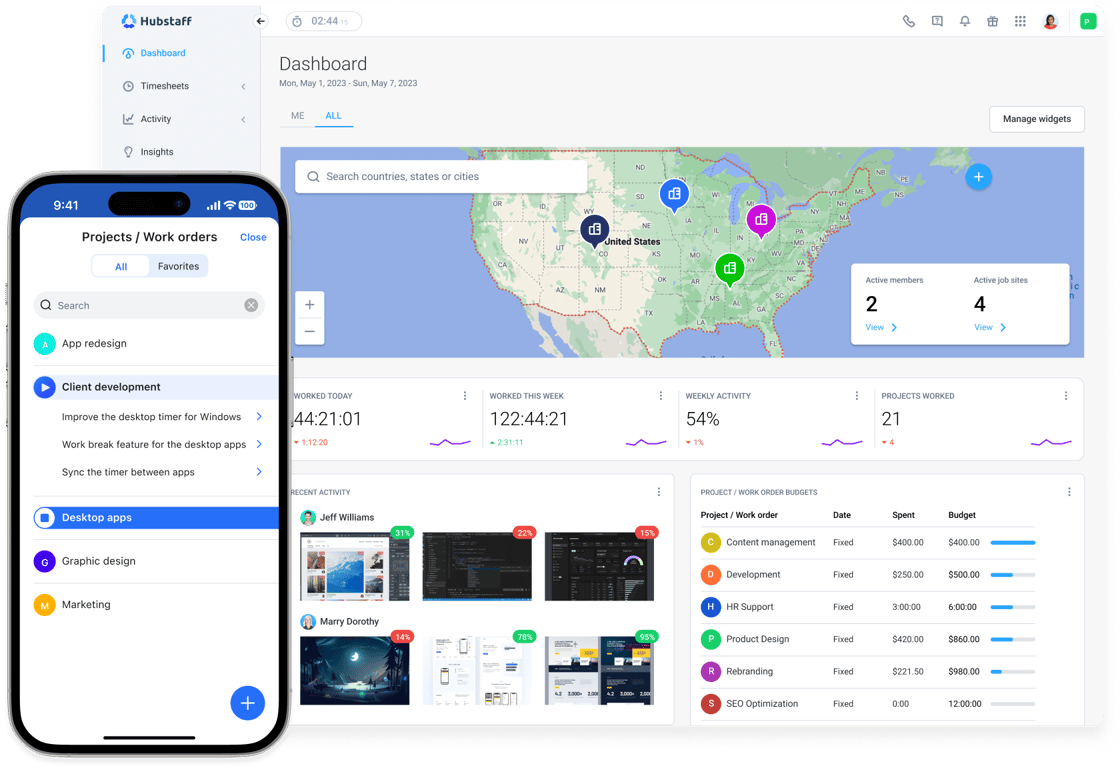Open the gift box icon in header
1120x768 pixels.
pos(993,21)
